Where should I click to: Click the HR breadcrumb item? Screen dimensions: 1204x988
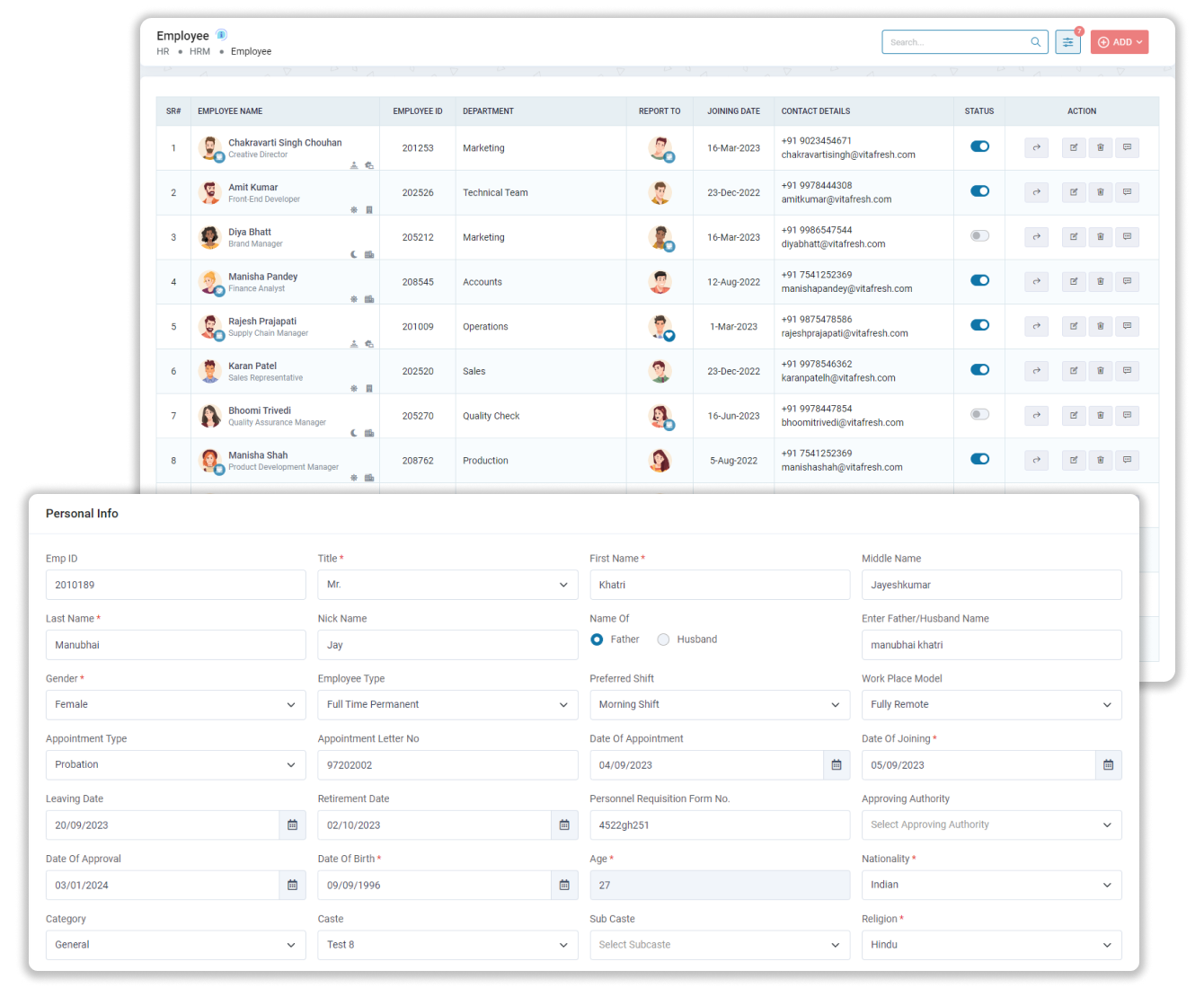[163, 52]
